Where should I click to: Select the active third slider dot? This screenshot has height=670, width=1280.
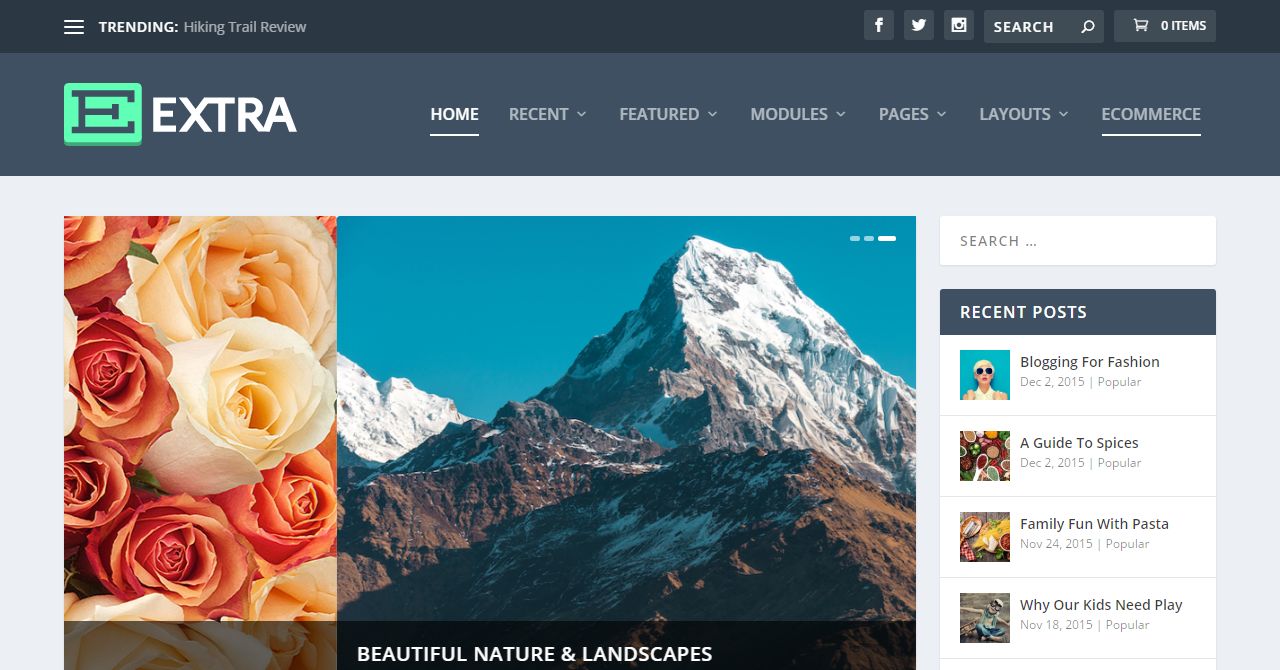coord(887,239)
